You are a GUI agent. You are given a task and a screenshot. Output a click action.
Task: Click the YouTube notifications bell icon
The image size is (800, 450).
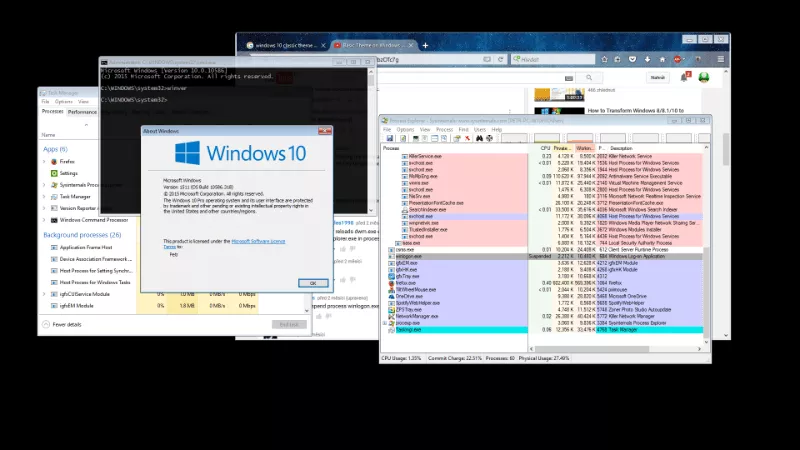click(684, 77)
